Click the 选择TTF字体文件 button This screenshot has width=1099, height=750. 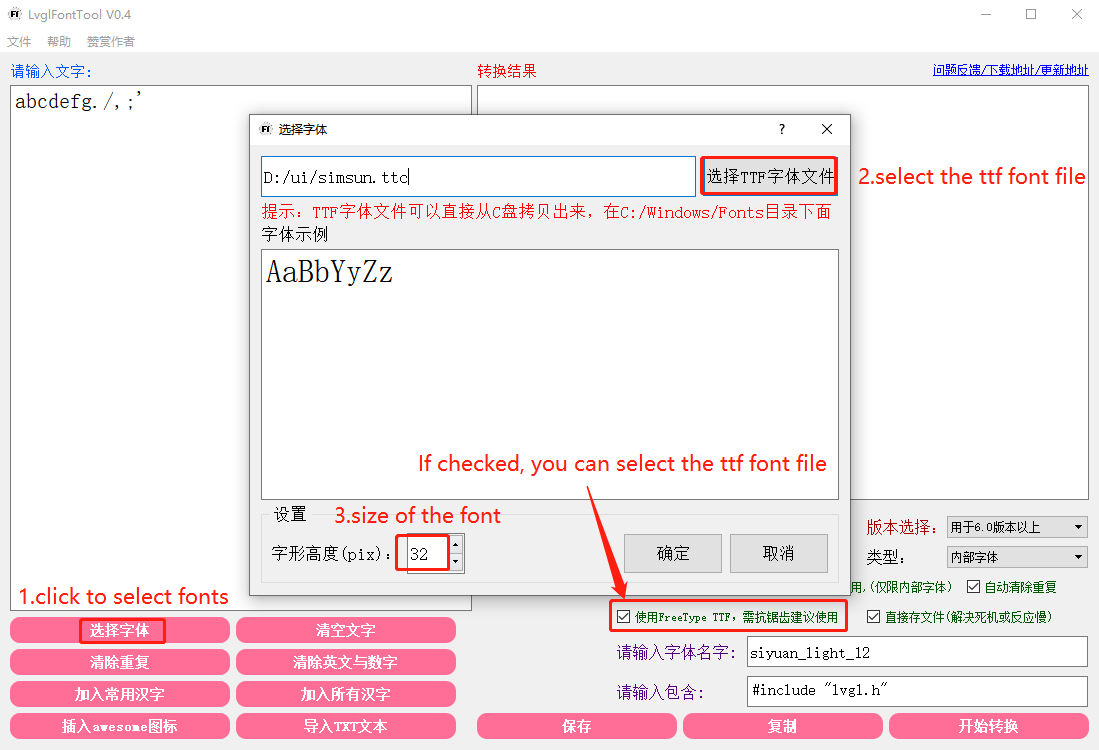coord(769,175)
